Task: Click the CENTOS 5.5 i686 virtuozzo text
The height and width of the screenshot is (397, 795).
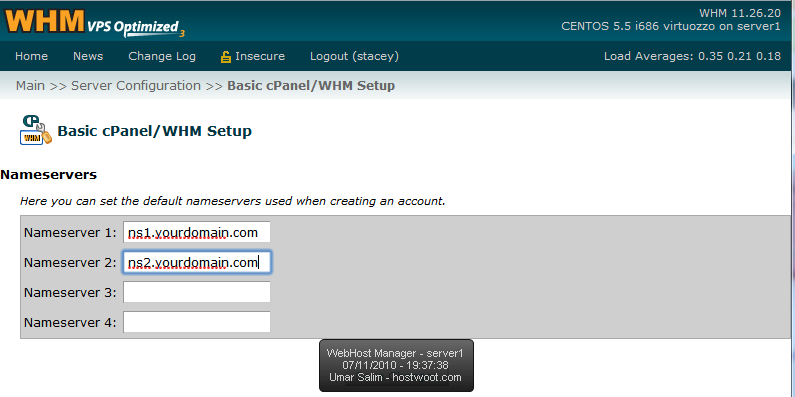Action: [671, 26]
